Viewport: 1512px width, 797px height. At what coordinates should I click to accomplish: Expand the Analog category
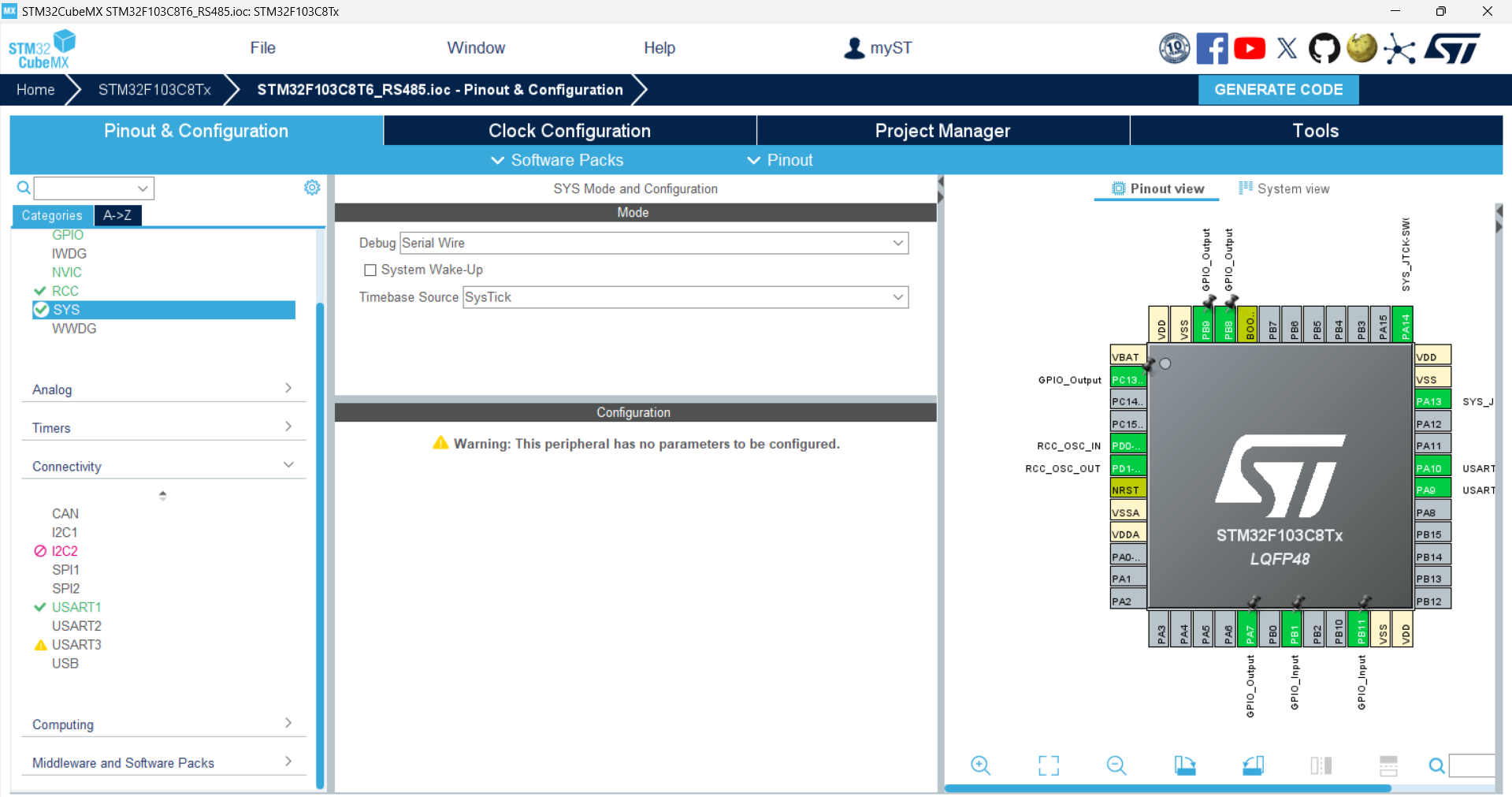[163, 389]
